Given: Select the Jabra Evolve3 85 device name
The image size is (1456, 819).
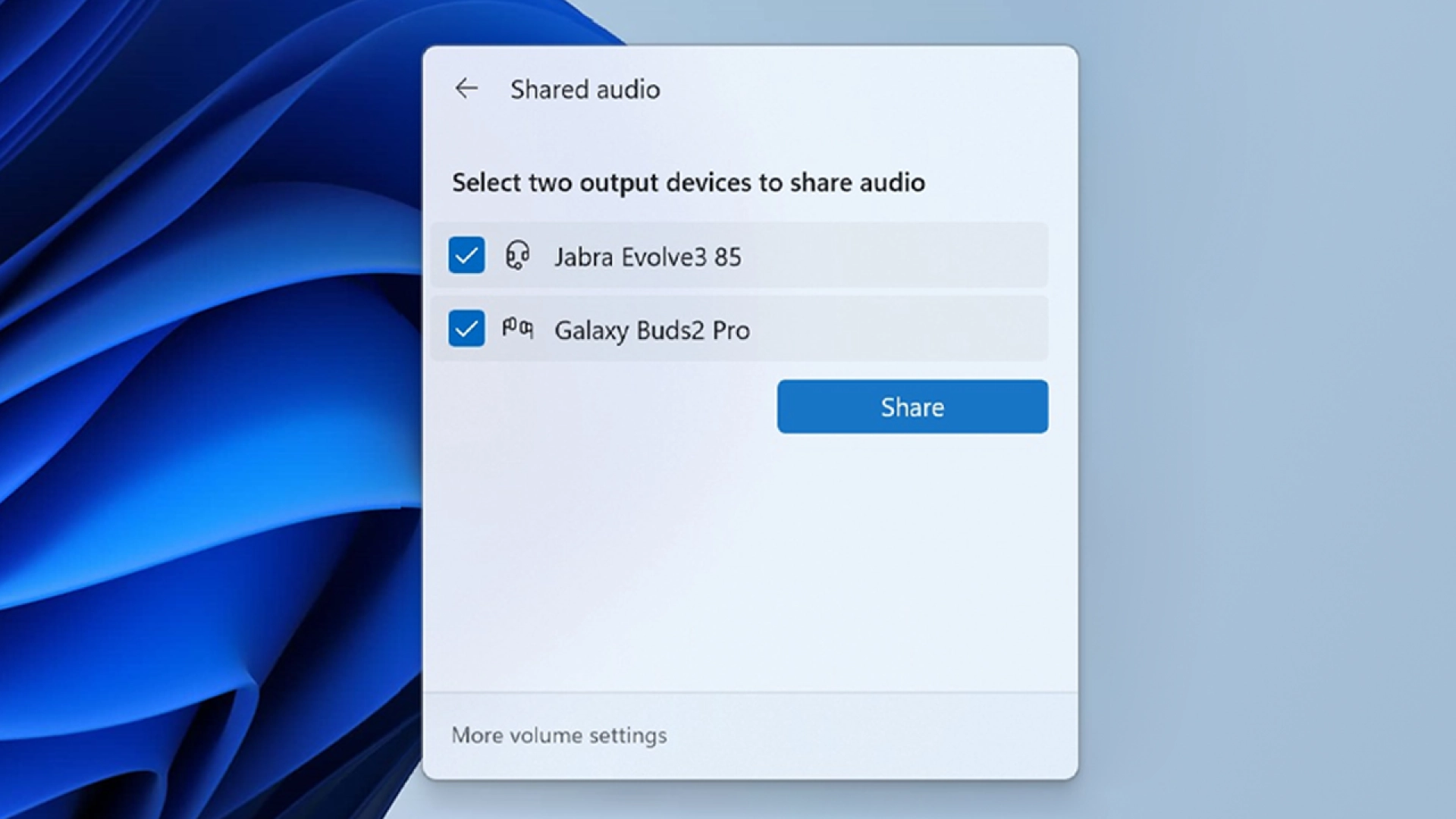Looking at the screenshot, I should click(648, 256).
